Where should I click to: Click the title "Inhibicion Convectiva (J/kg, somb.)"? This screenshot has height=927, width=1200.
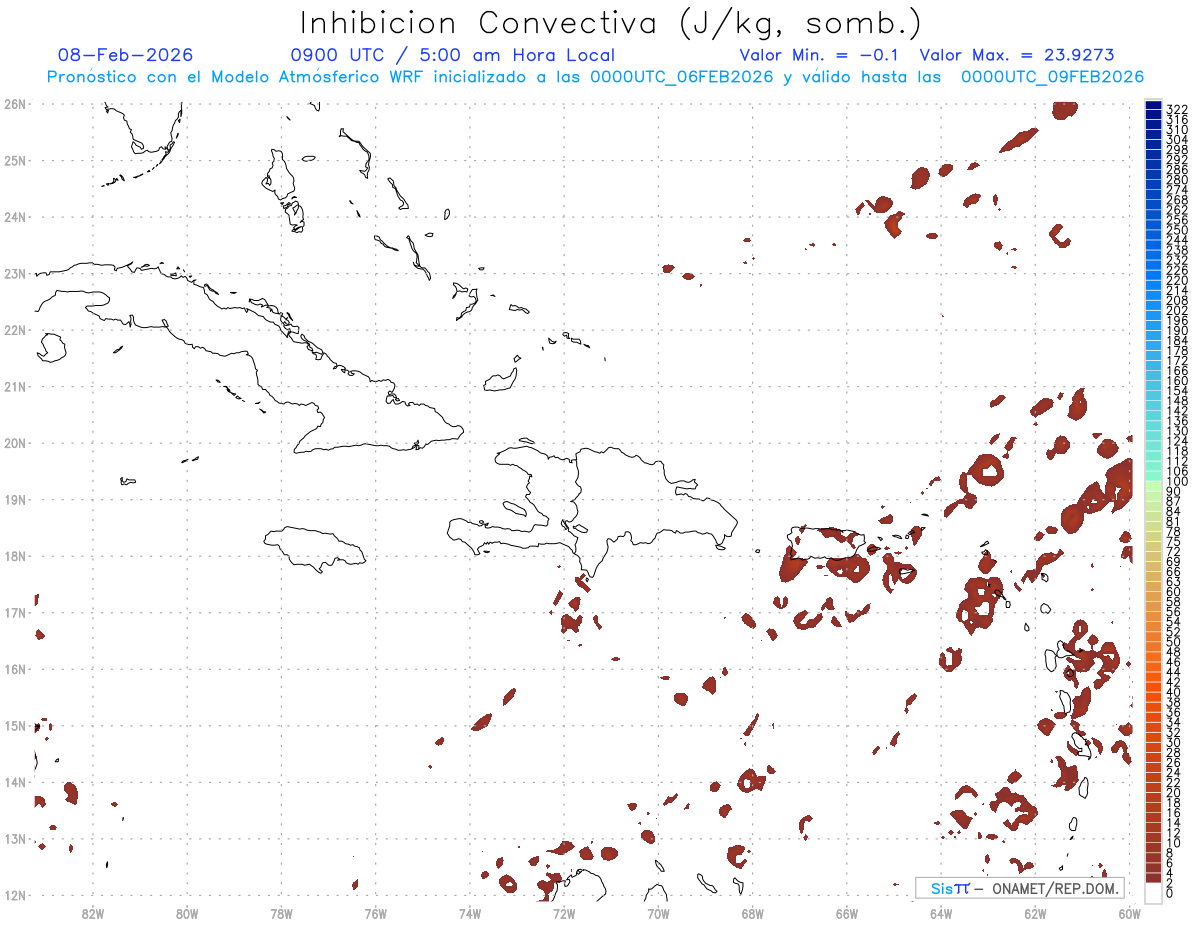[x=610, y=24]
